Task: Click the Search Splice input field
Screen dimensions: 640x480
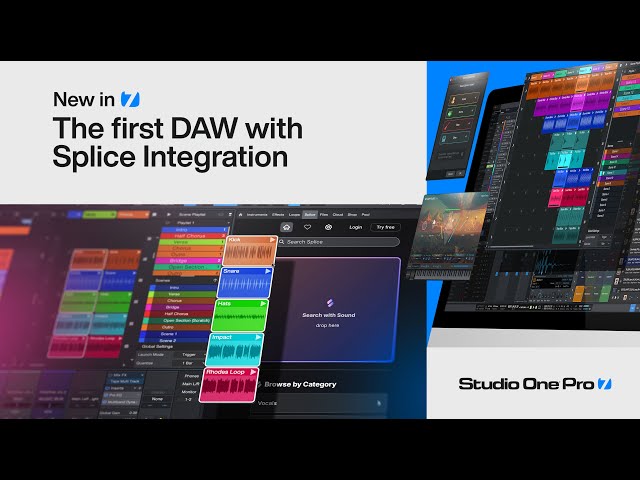Action: tap(339, 242)
